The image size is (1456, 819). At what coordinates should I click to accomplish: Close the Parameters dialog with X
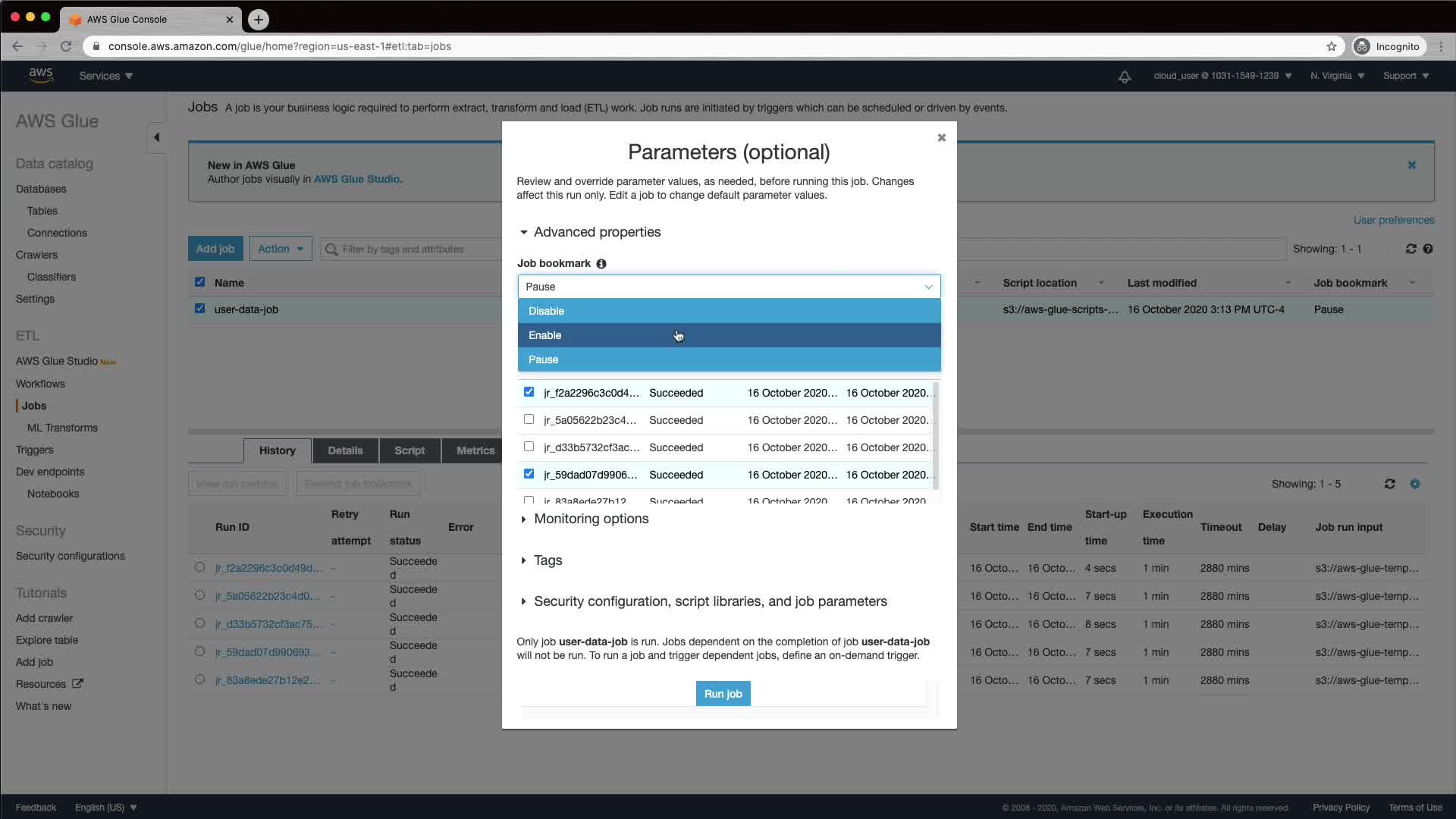(941, 137)
